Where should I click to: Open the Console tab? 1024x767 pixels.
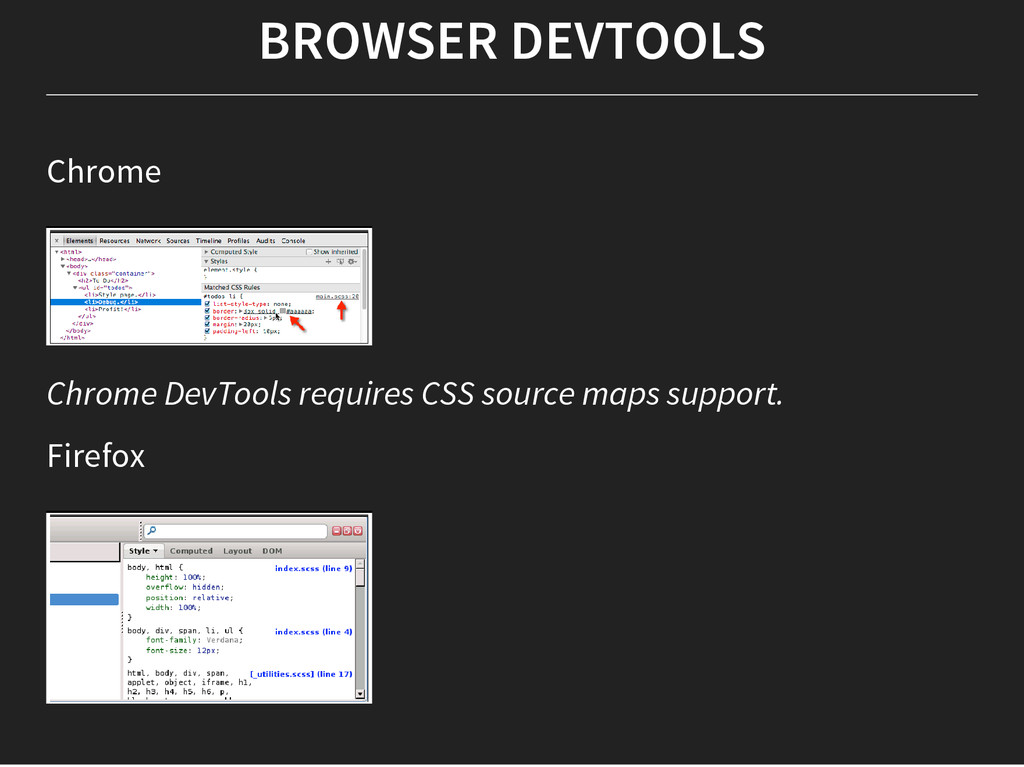click(293, 240)
